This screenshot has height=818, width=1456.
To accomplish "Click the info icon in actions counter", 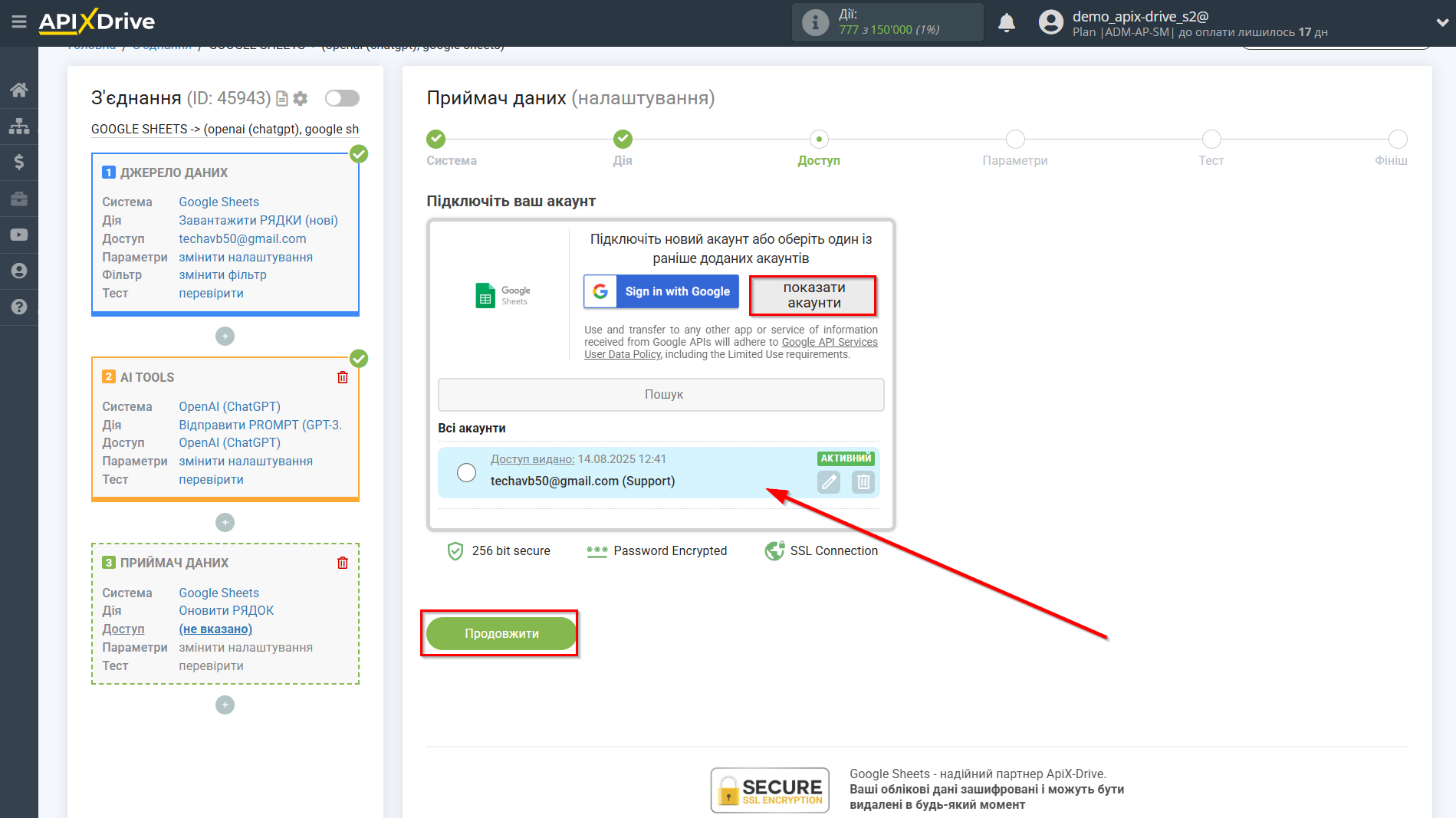I will (815, 22).
